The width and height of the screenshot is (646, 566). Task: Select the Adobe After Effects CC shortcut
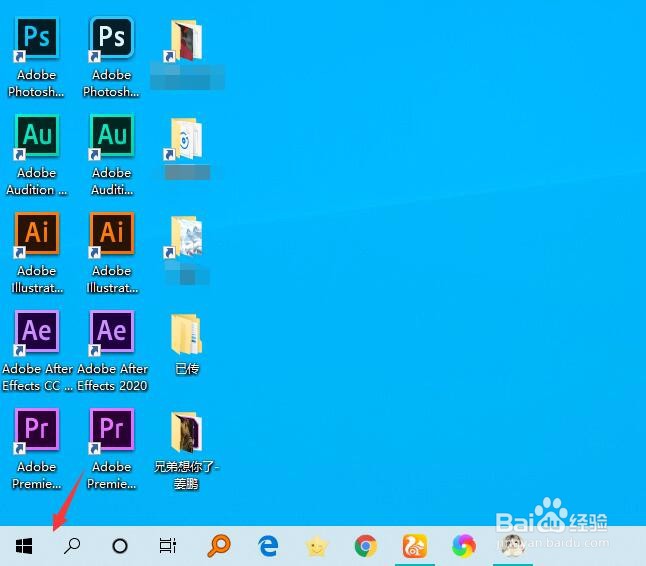37,351
